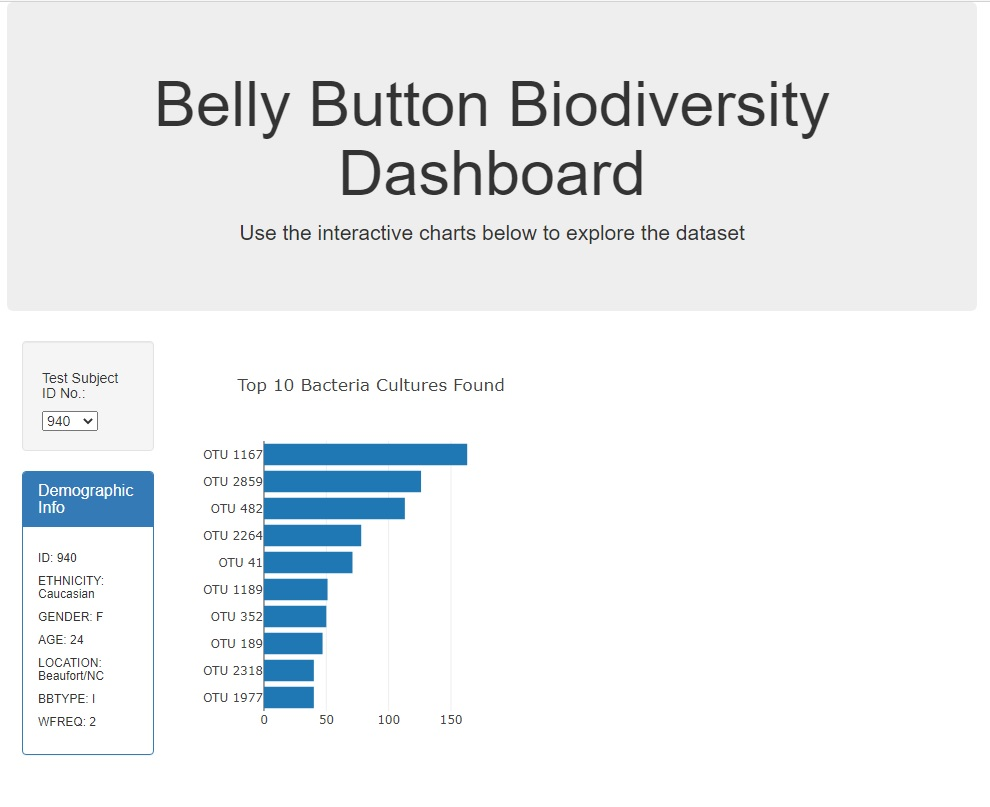Click the OTU 482 bar
Image resolution: width=990 pixels, height=807 pixels.
[x=333, y=508]
